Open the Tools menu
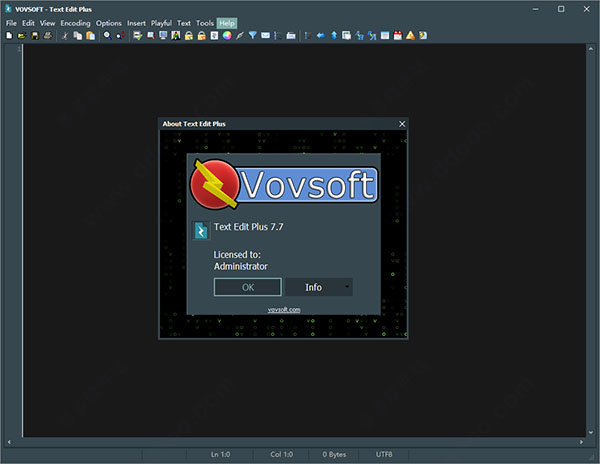Viewport: 600px width, 464px height. [x=205, y=23]
